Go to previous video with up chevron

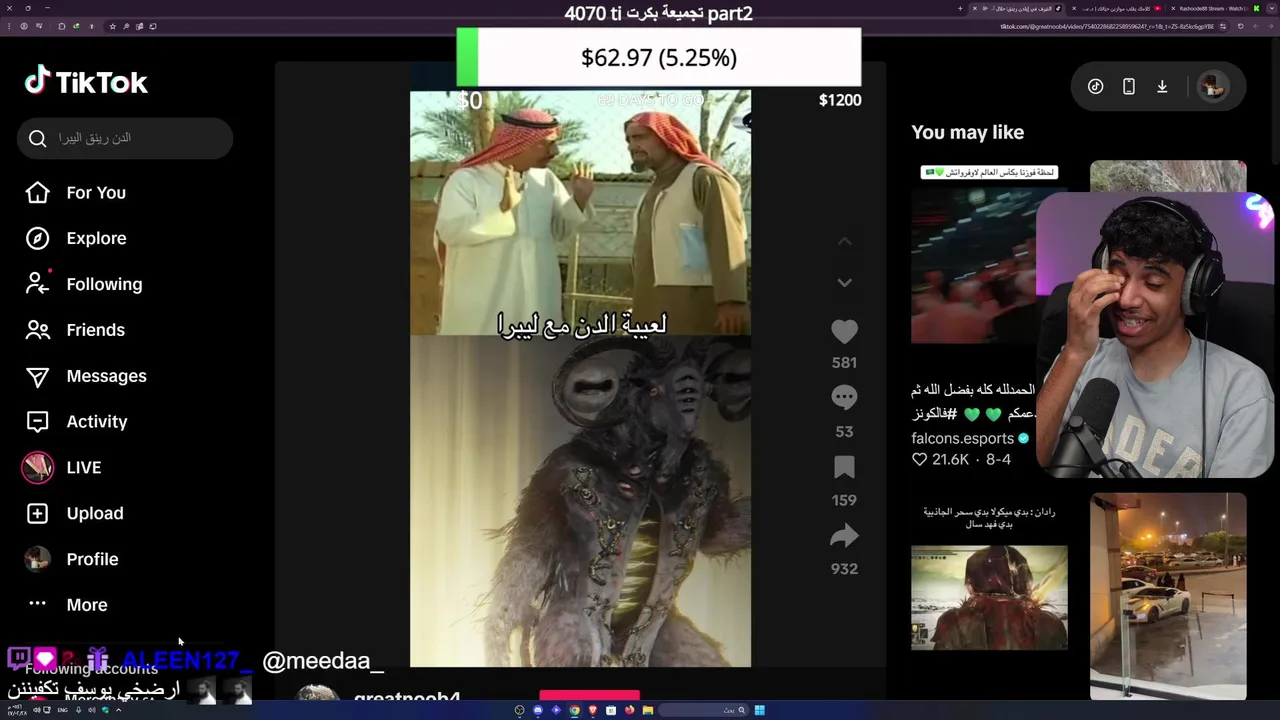(x=844, y=242)
